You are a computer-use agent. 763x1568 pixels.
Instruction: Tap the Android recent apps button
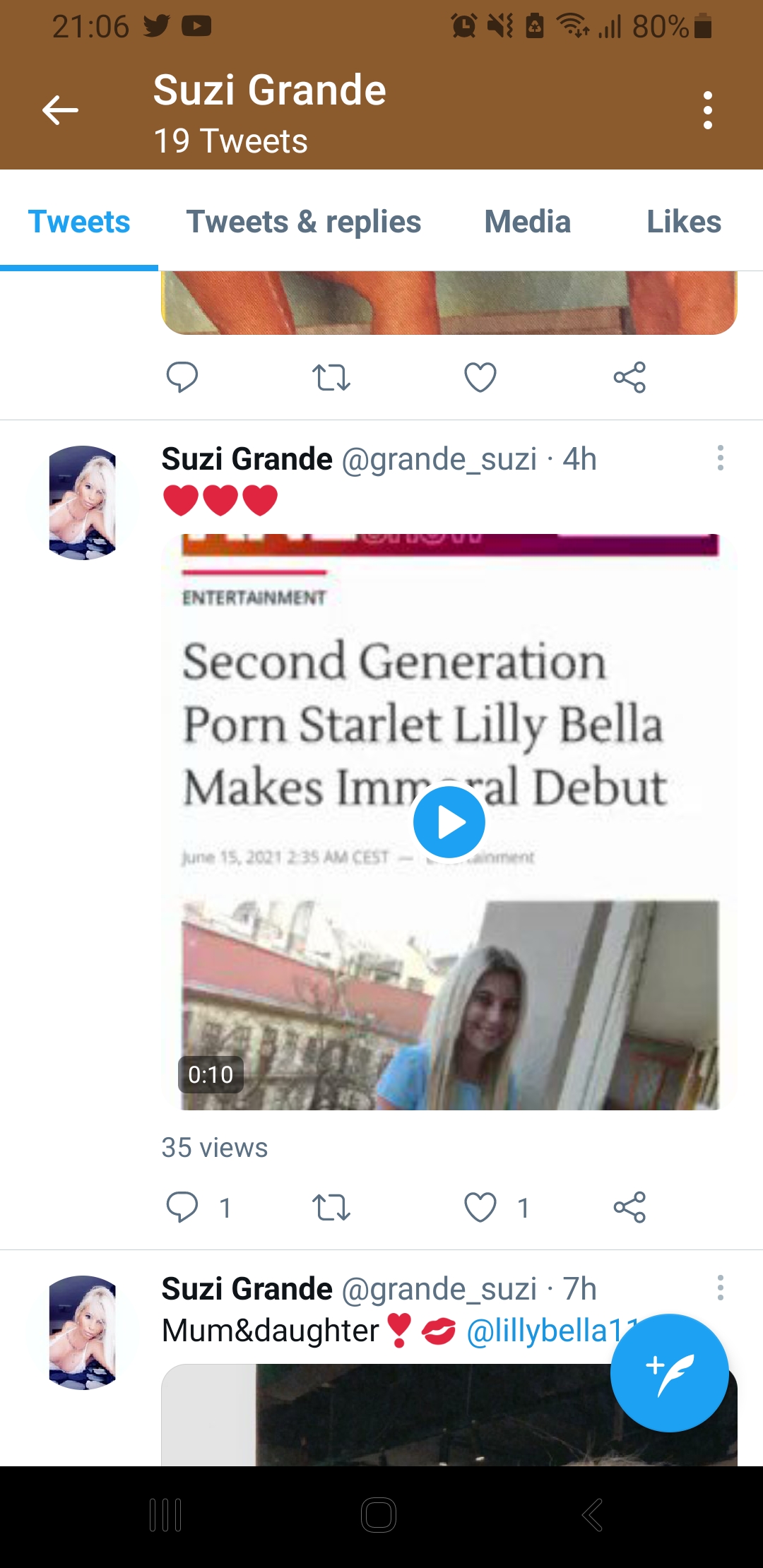coord(166,1515)
